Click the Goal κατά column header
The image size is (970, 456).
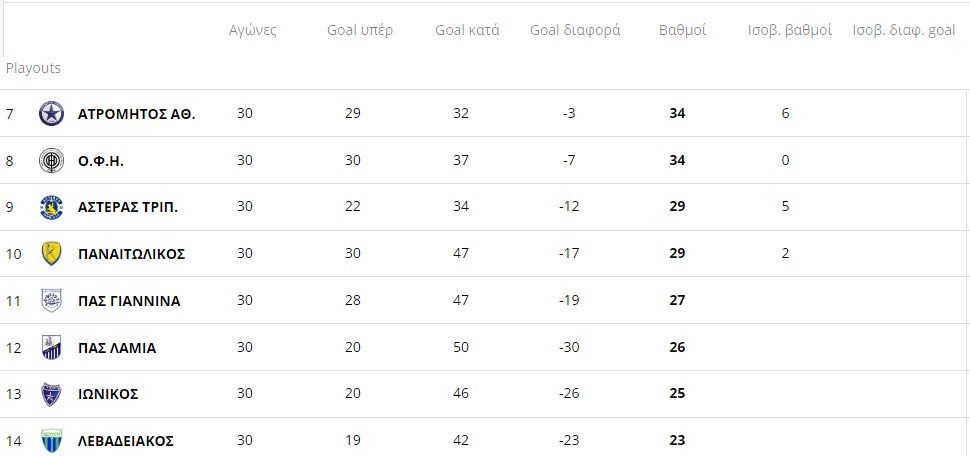[x=467, y=30]
